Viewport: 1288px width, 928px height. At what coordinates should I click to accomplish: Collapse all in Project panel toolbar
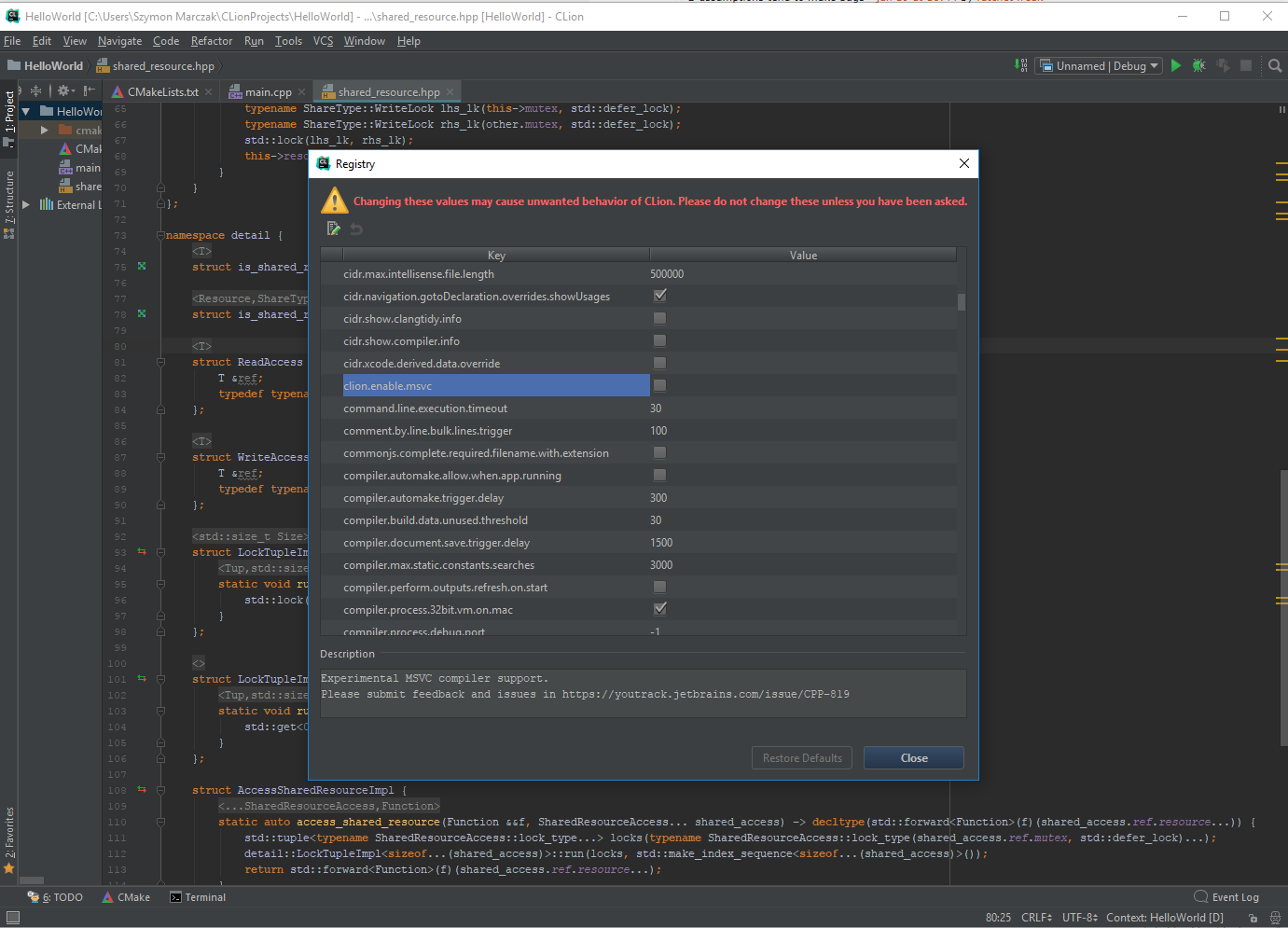pos(35,90)
